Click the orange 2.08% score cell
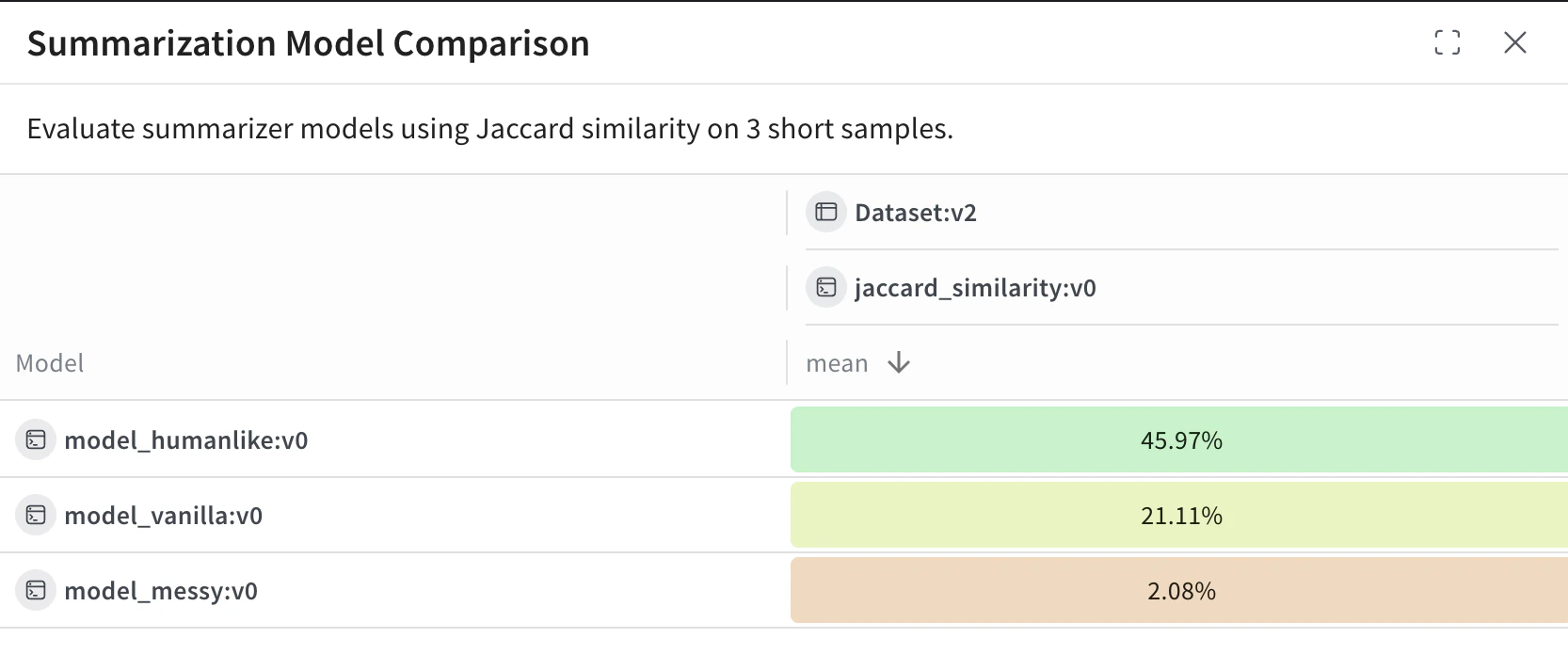1568x670 pixels. [x=1180, y=591]
